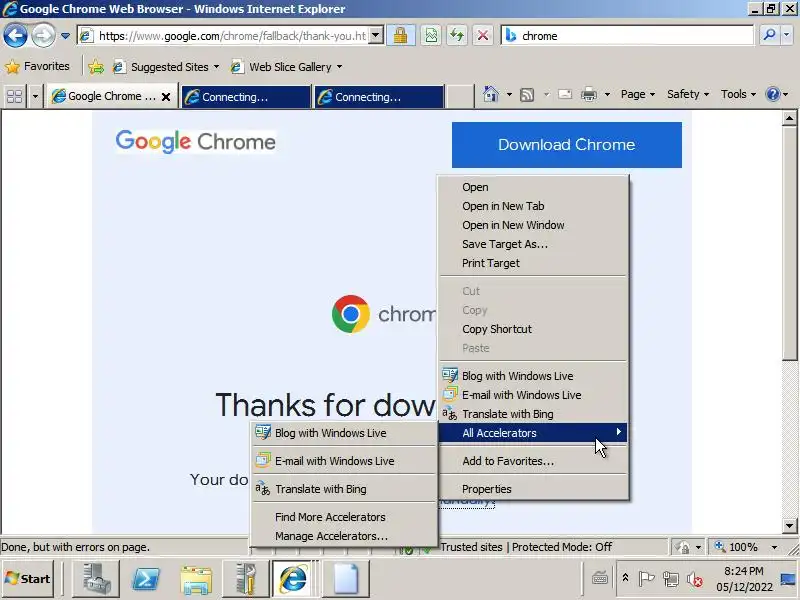The height and width of the screenshot is (600, 800).
Task: Click the red Stop loading icon
Action: pos(483,36)
